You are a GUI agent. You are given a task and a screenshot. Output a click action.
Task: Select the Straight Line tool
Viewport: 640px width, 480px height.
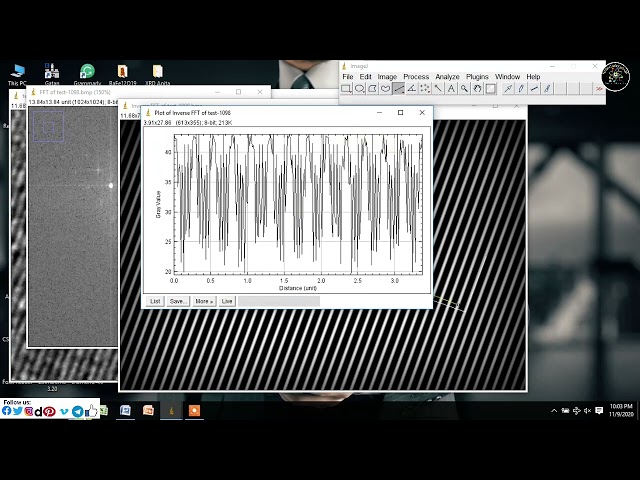[398, 89]
